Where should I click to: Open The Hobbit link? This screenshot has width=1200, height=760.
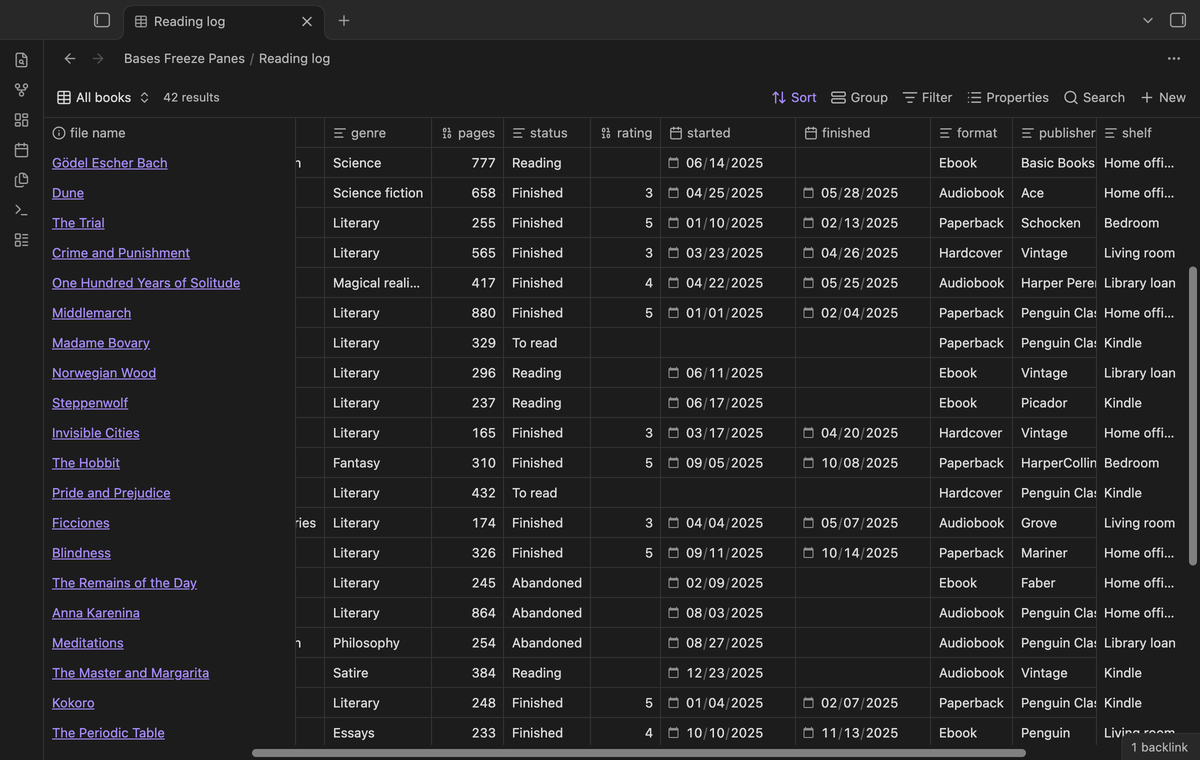click(86, 463)
